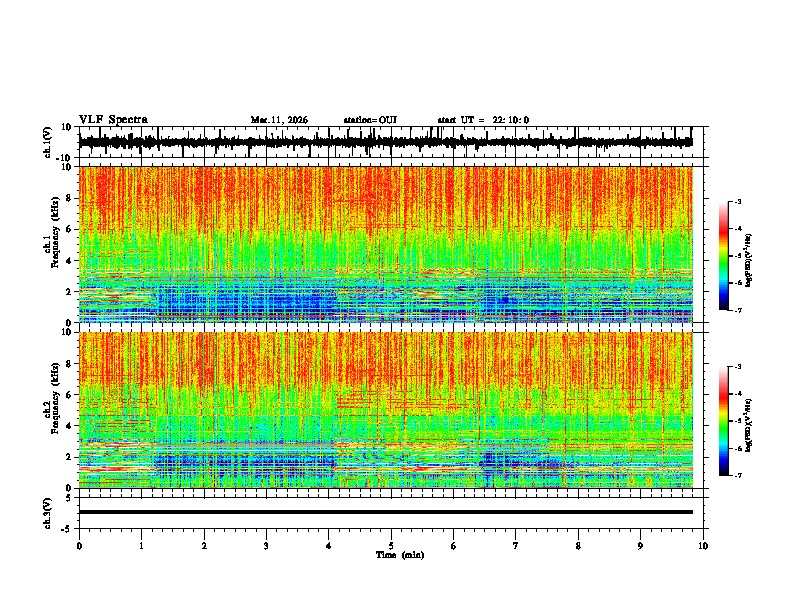This screenshot has height=612, width=792.
Task: Click time axis tick label "1"
Action: point(141,546)
